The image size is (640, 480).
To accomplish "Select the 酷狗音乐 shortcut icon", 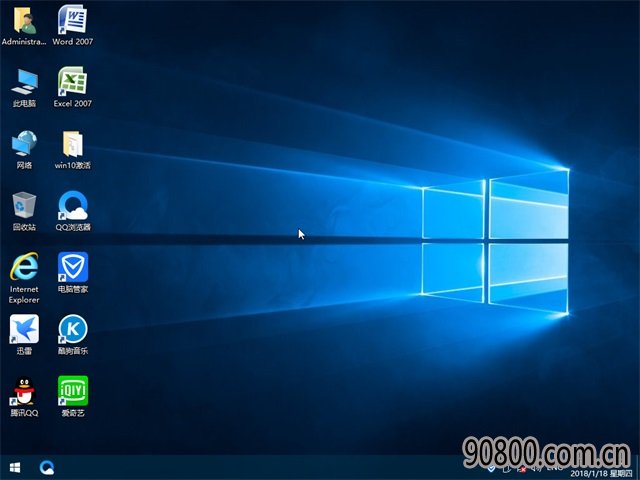I will [x=73, y=335].
